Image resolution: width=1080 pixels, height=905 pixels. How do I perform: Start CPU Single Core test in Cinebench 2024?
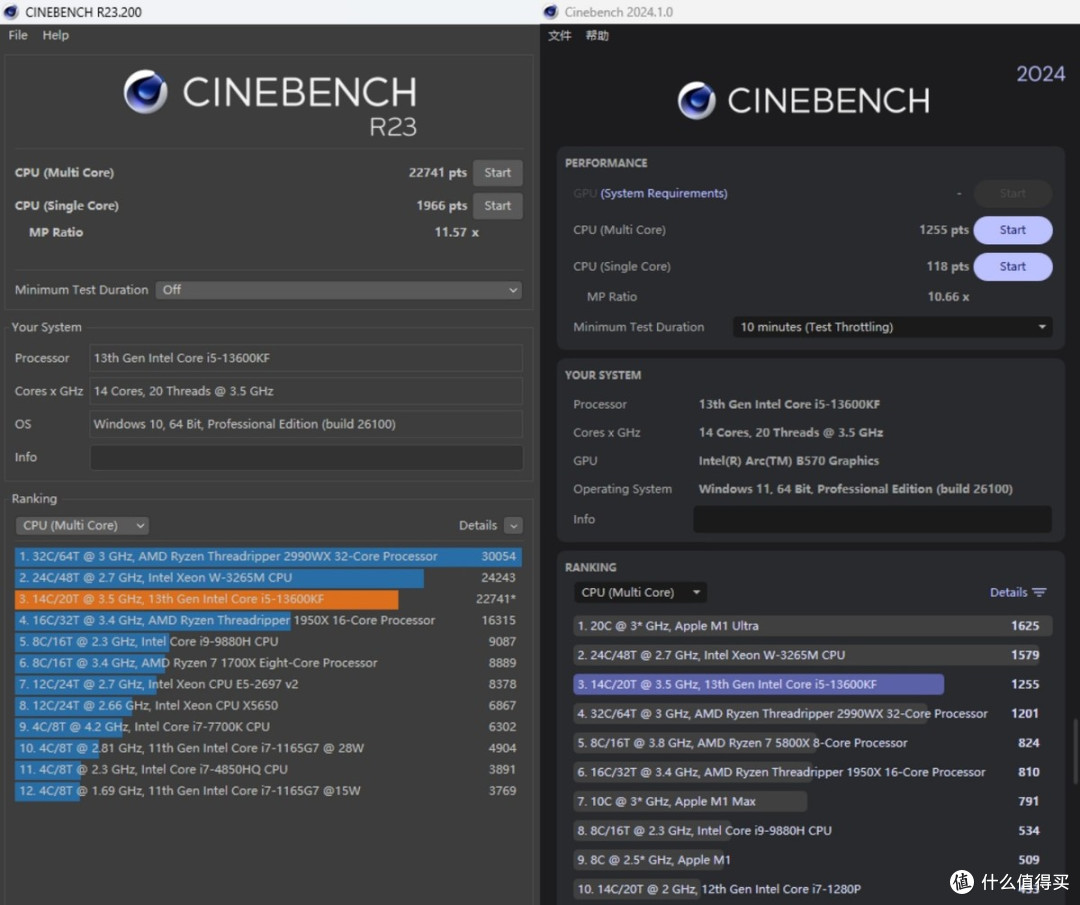point(1012,267)
